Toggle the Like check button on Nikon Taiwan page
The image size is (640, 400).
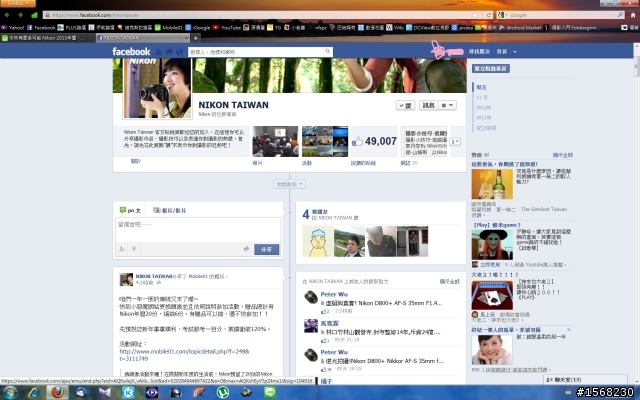pyautogui.click(x=405, y=105)
